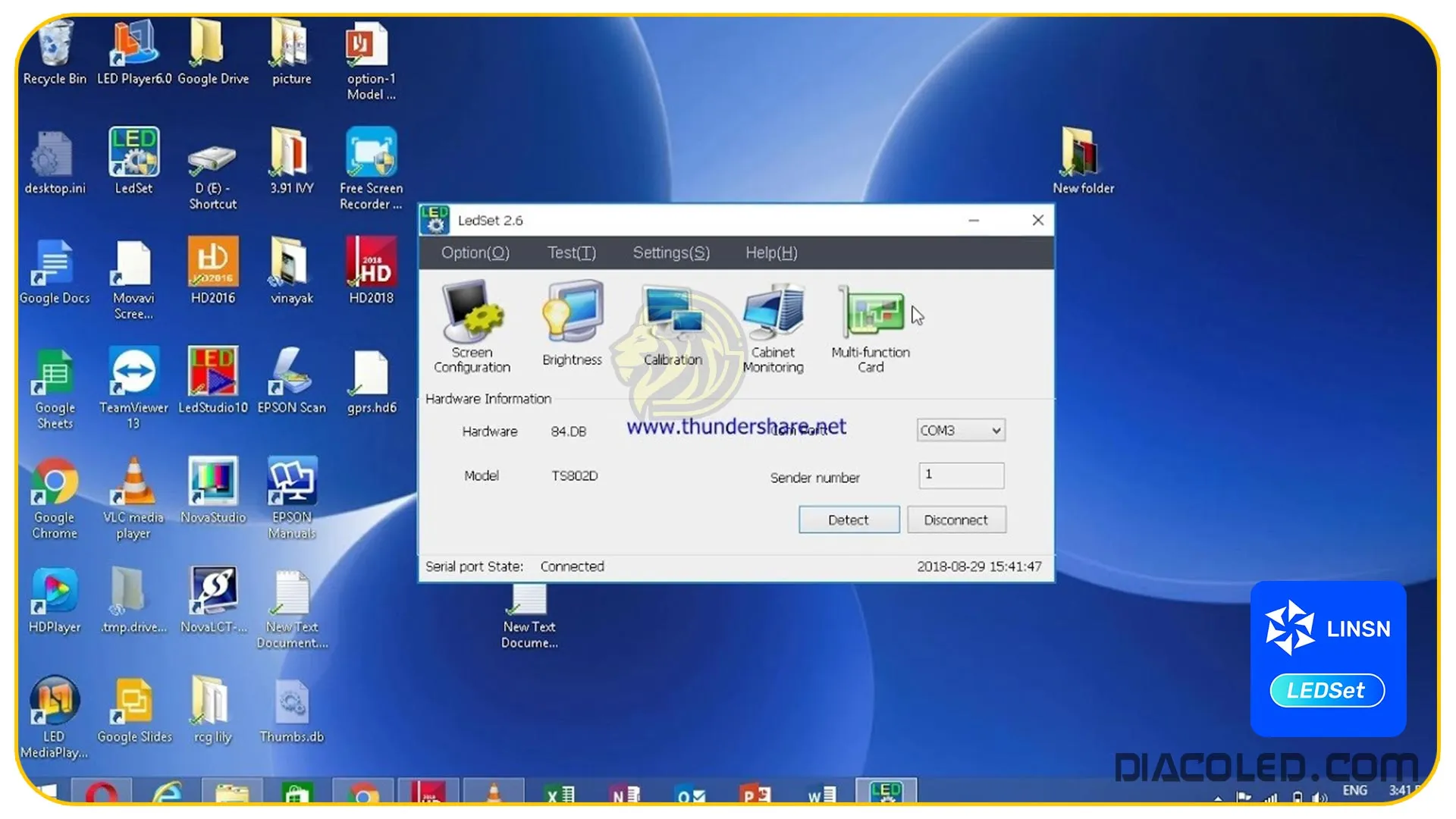Select the Google Sheets desktop icon
Viewport: 1456px width, 819px height.
coord(55,390)
